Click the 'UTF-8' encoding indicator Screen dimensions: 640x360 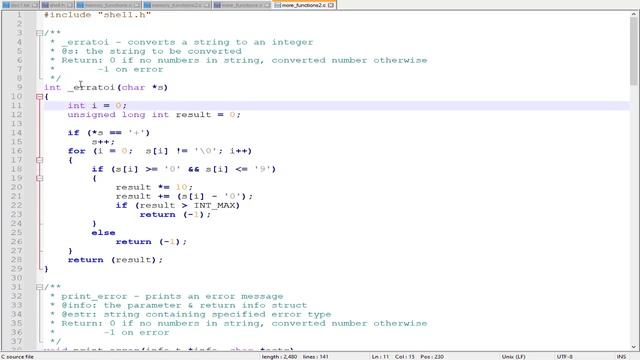tap(564, 356)
